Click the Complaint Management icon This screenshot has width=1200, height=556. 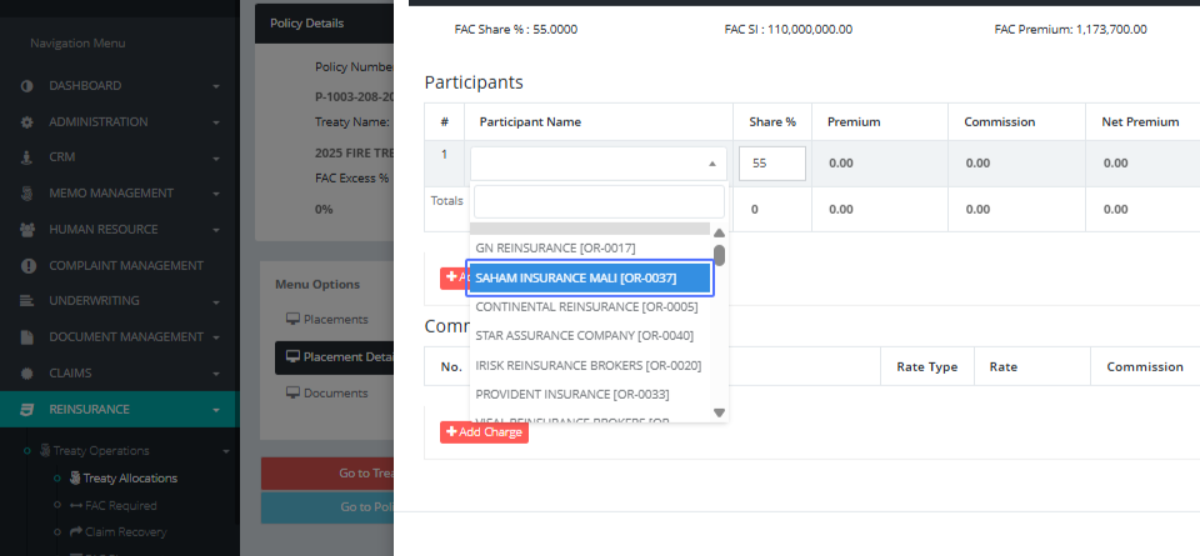tap(27, 266)
